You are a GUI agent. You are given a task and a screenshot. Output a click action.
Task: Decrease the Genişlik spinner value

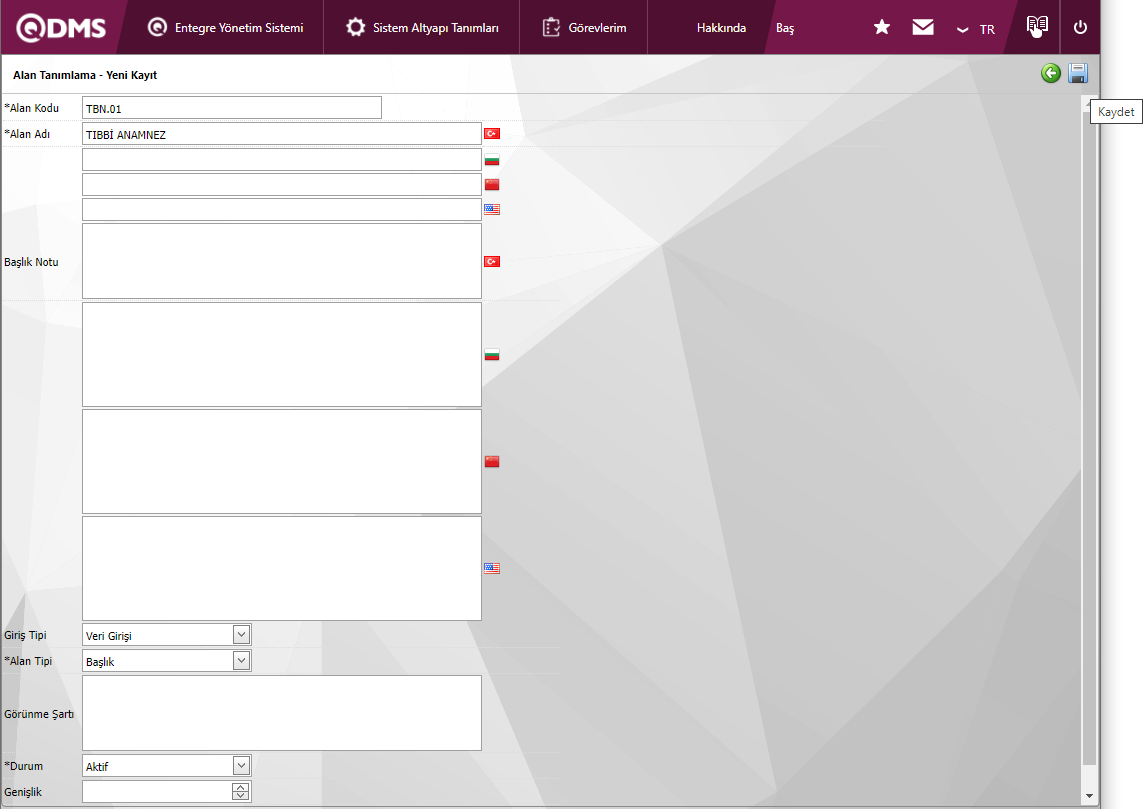coord(240,796)
